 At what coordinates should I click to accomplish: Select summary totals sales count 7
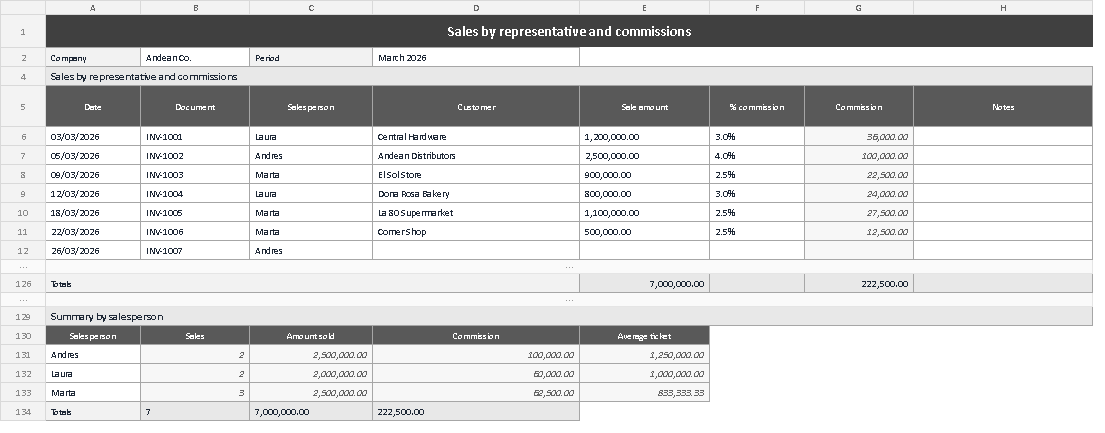(x=195, y=412)
